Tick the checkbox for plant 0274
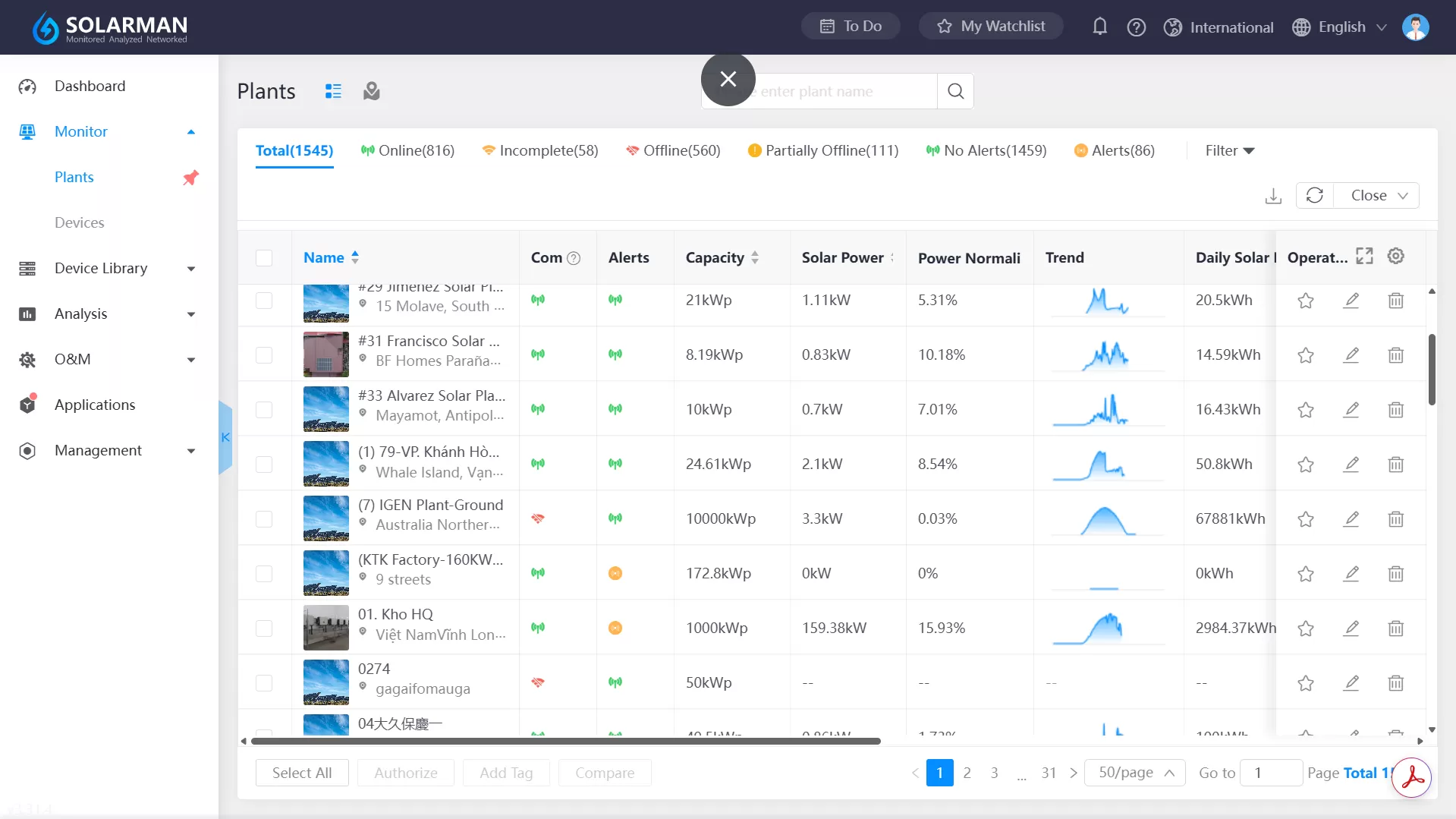Image resolution: width=1456 pixels, height=819 pixels. (264, 682)
